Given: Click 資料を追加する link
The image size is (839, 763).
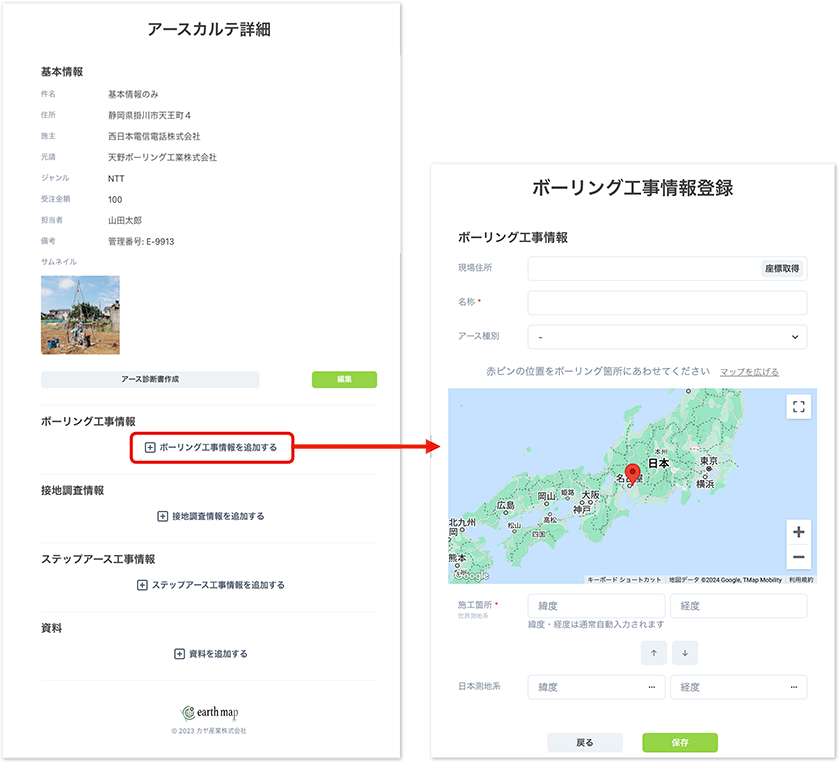Looking at the screenshot, I should tap(211, 654).
